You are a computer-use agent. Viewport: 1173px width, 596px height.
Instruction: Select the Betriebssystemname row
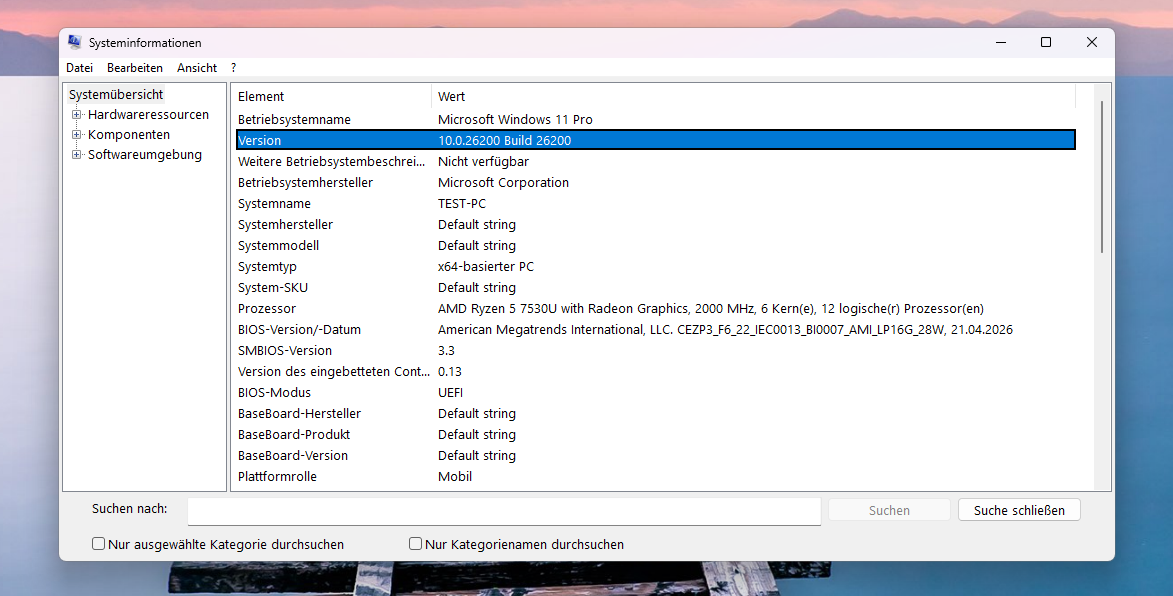[656, 120]
